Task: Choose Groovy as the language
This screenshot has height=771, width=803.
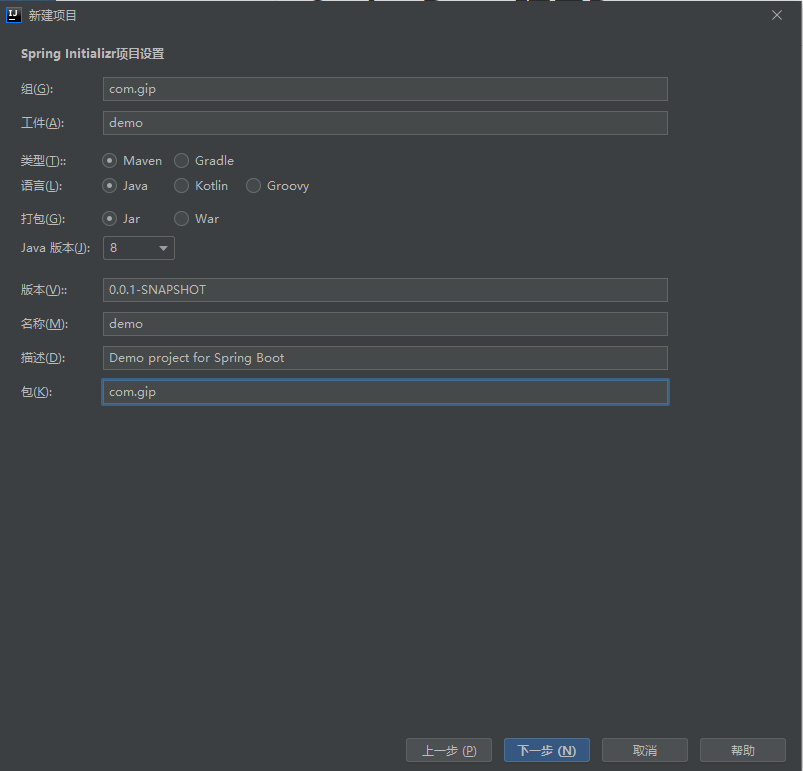Action: (x=254, y=185)
